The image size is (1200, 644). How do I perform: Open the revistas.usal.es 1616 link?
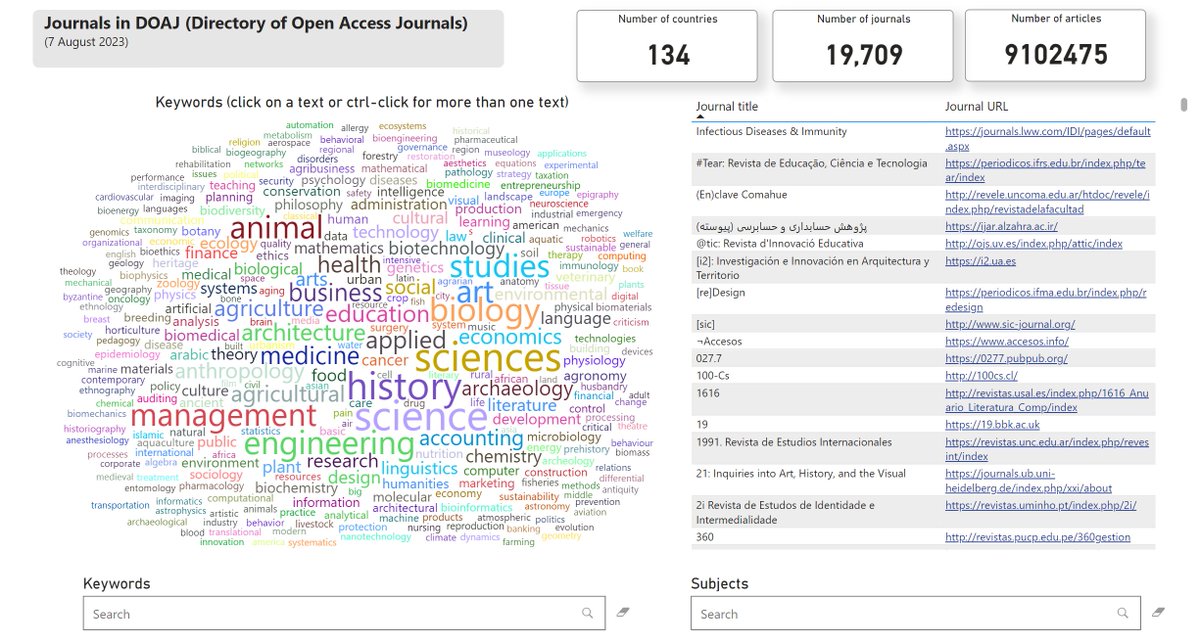pyautogui.click(x=1046, y=399)
